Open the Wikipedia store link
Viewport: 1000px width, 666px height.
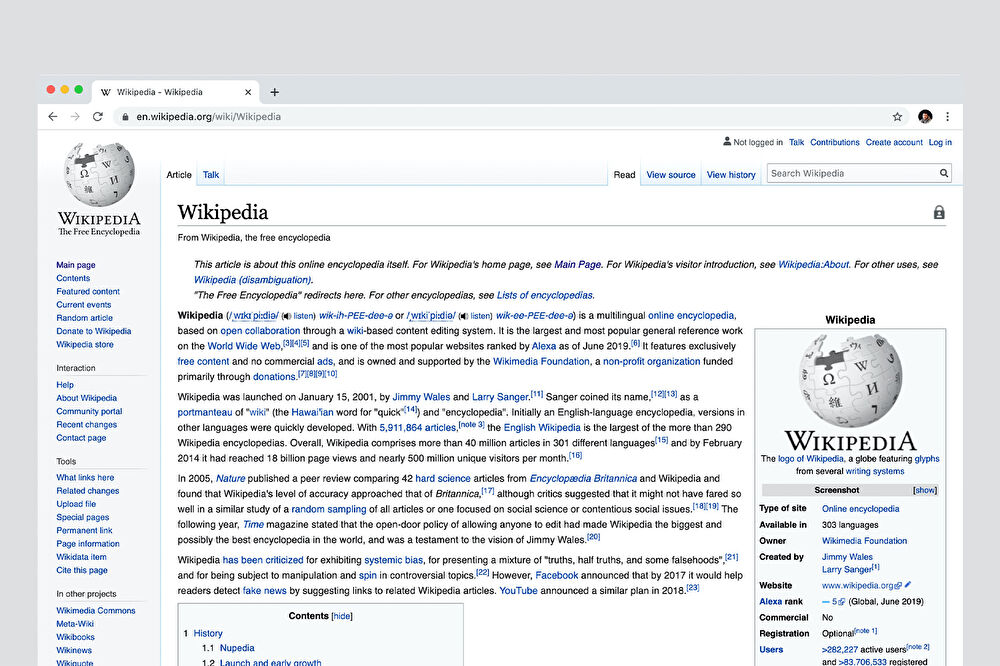point(85,344)
